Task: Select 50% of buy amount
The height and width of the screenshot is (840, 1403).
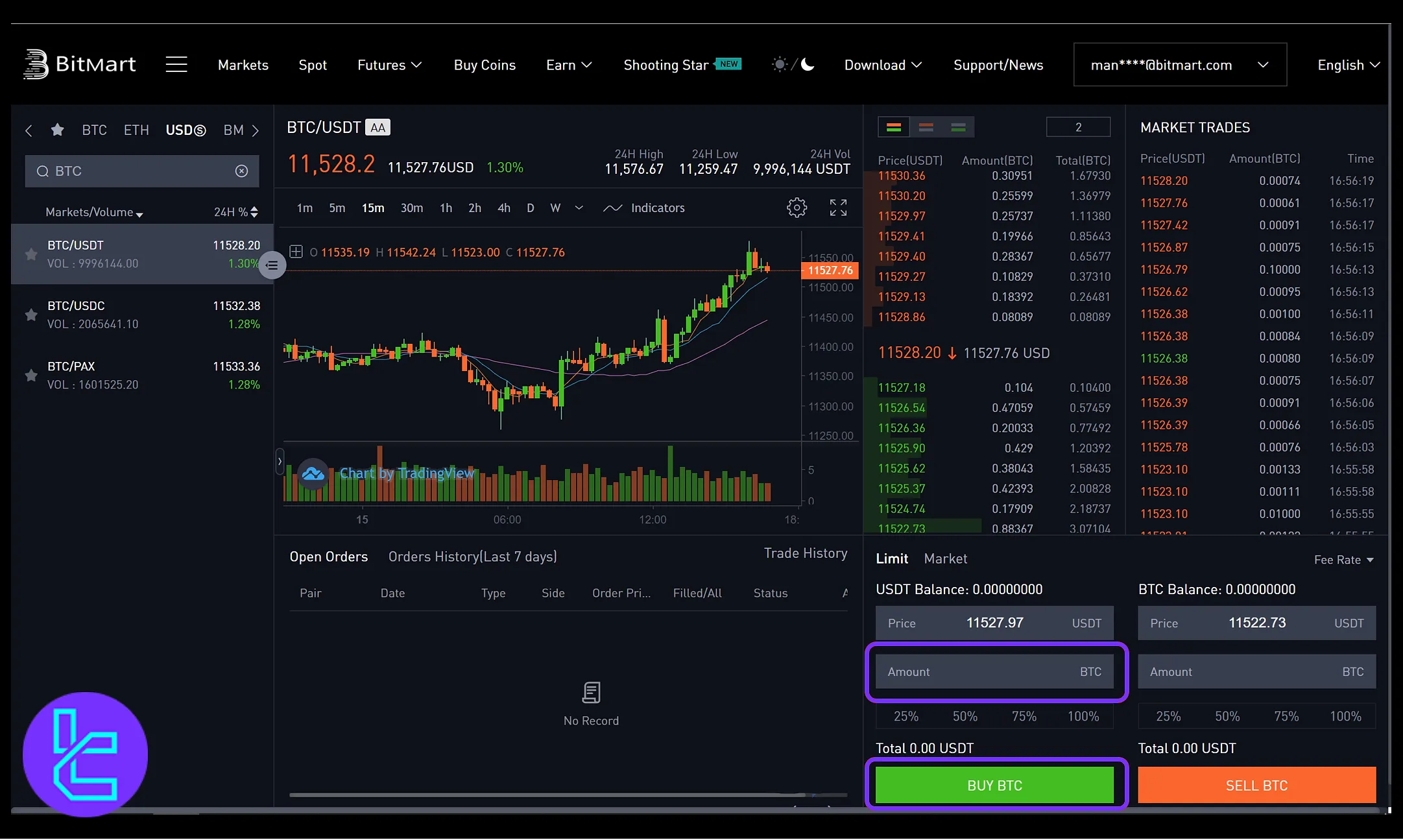Action: click(x=965, y=716)
